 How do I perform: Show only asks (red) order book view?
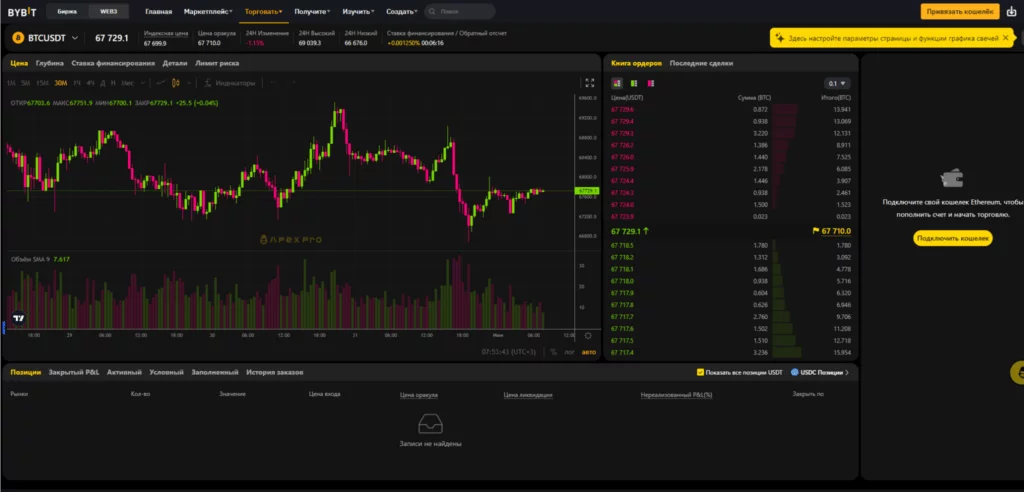click(650, 83)
